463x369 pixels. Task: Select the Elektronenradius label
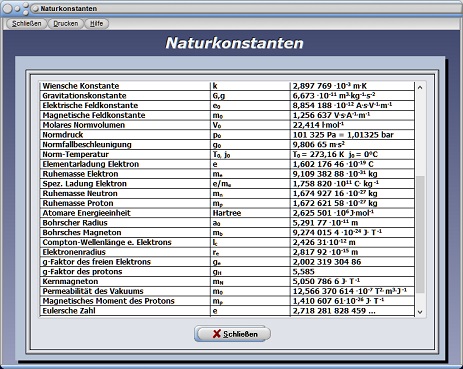click(x=74, y=252)
